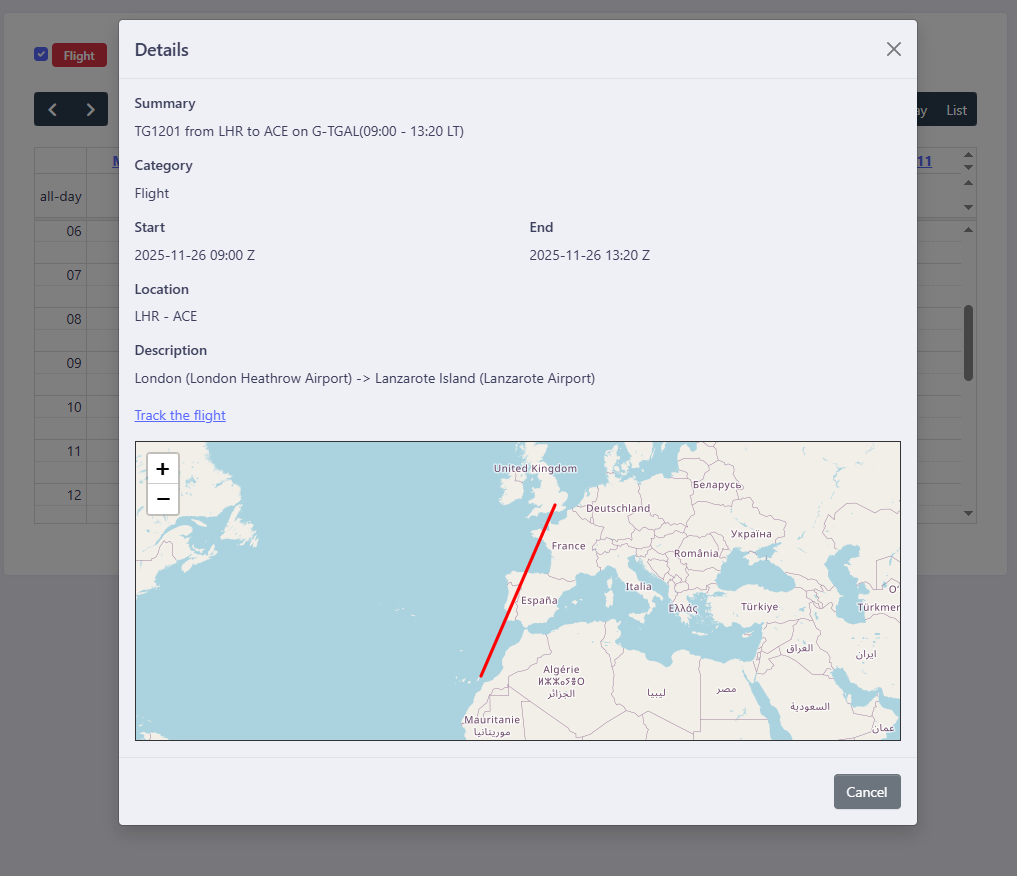Click the time grid vertical scrollbar thumb
The height and width of the screenshot is (876, 1017).
(x=968, y=343)
